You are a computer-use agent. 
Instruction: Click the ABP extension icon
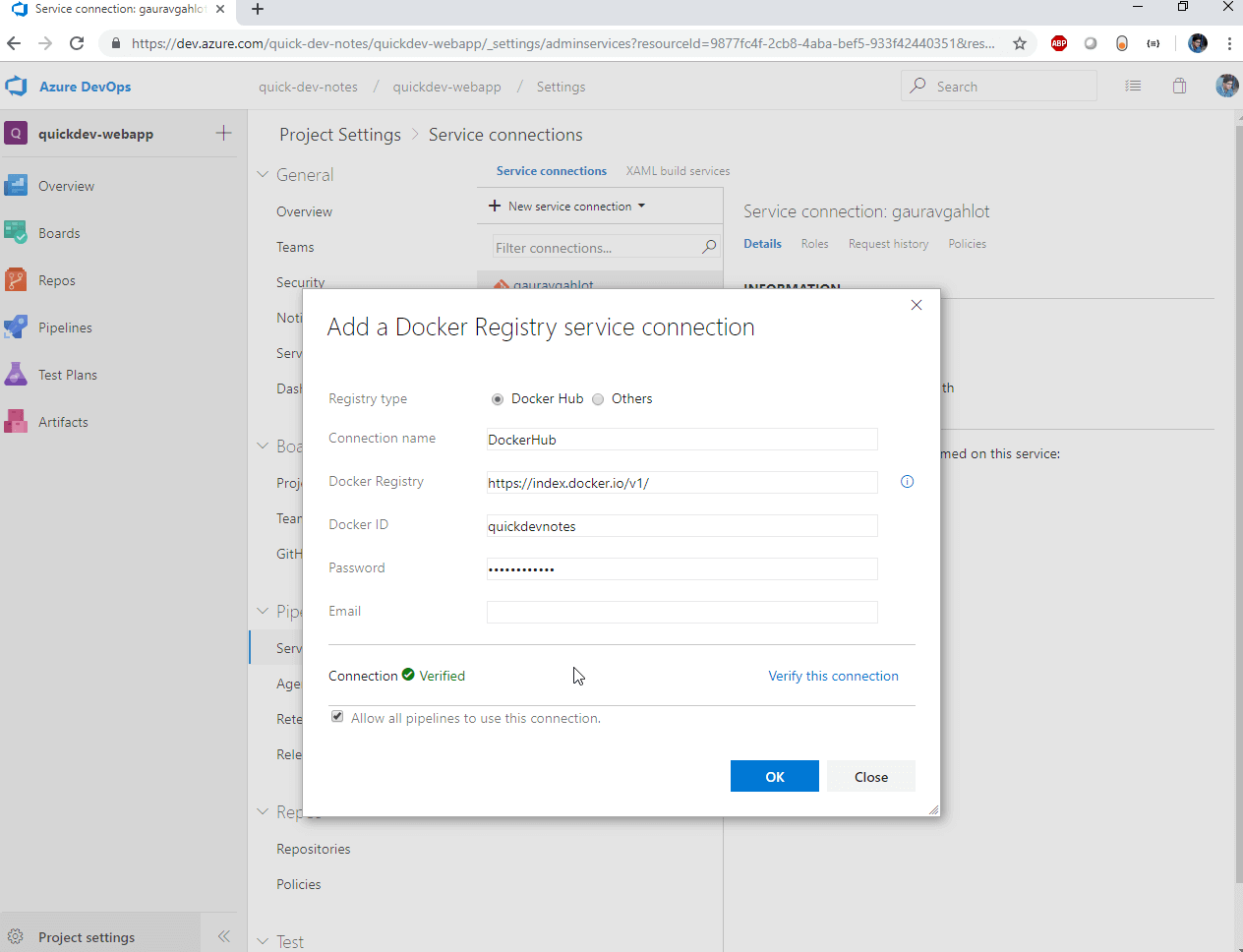[1059, 43]
